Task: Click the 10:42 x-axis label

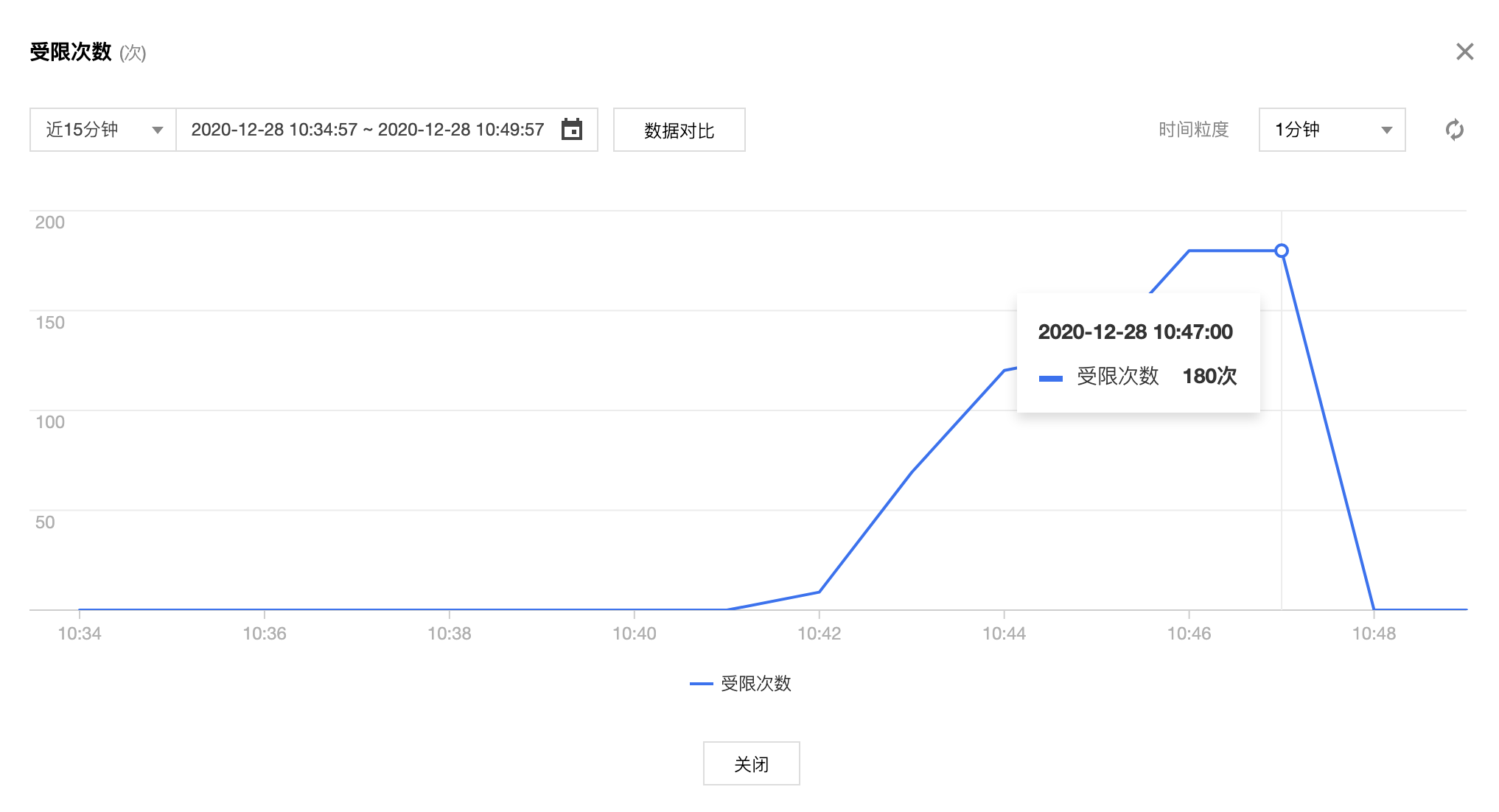Action: (x=820, y=634)
